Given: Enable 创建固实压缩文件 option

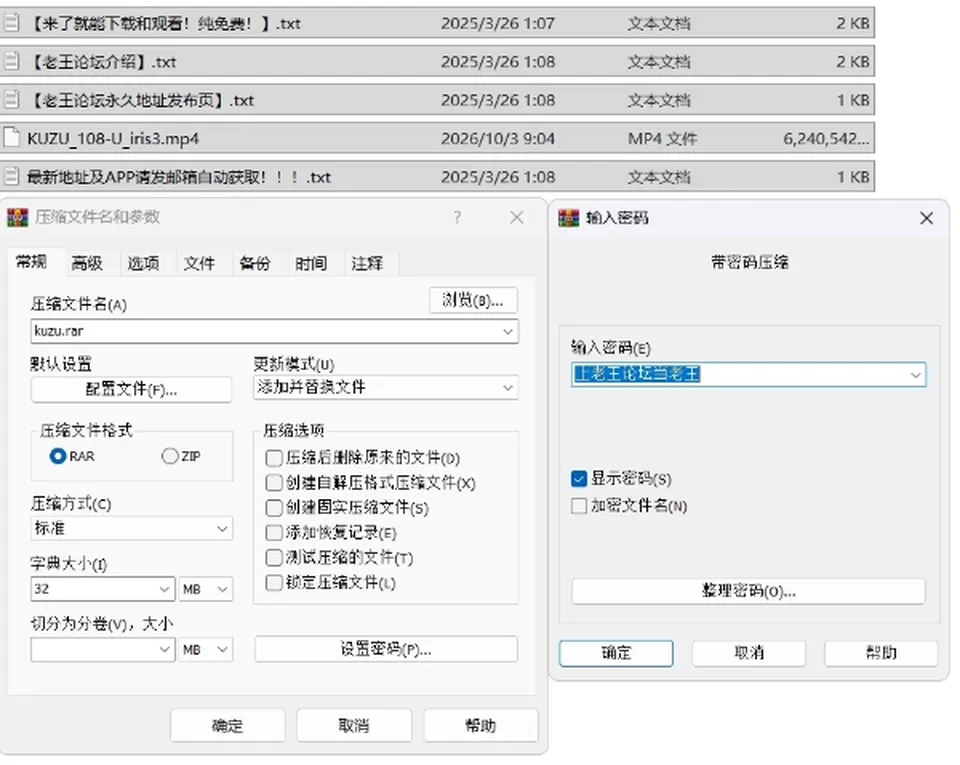Looking at the screenshot, I should [x=274, y=507].
